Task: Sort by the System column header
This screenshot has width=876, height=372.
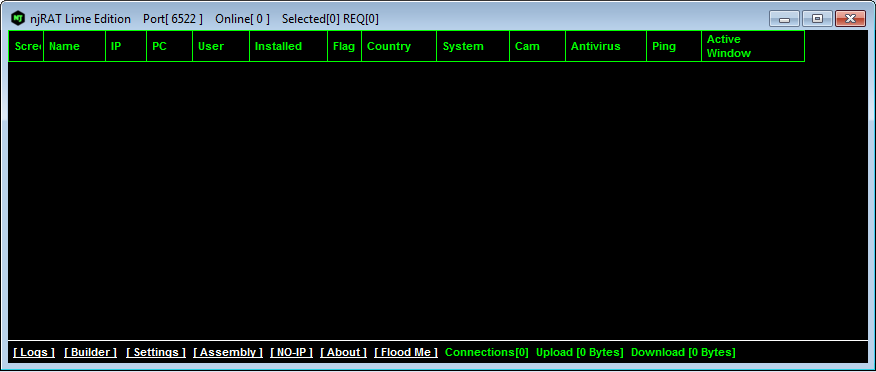Action: pos(473,46)
